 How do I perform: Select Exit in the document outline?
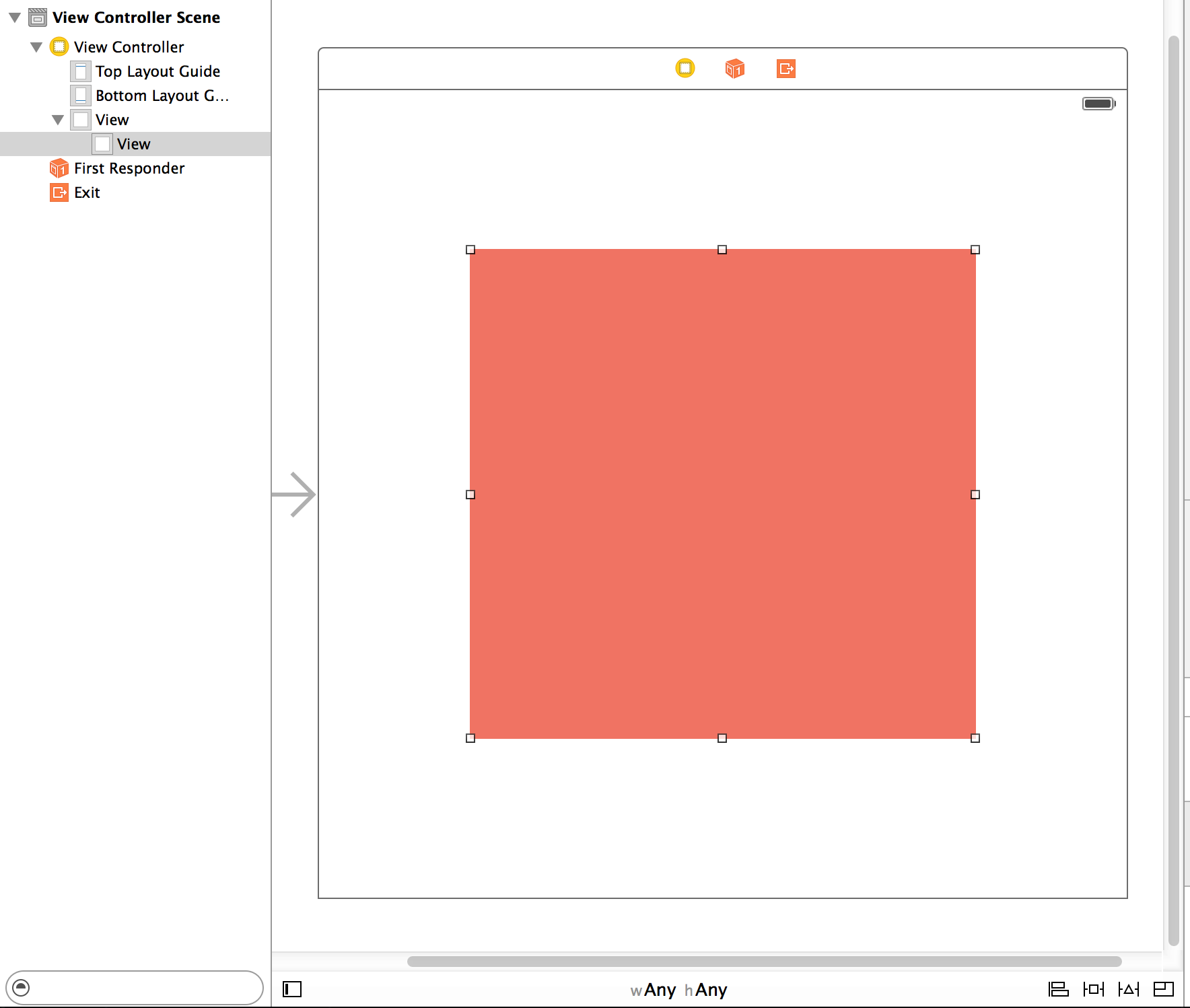coord(86,192)
